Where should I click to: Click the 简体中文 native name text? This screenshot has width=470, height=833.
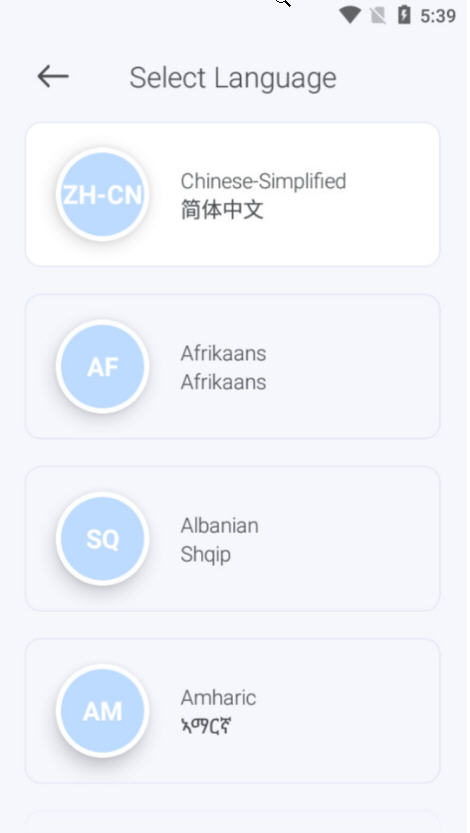222,210
